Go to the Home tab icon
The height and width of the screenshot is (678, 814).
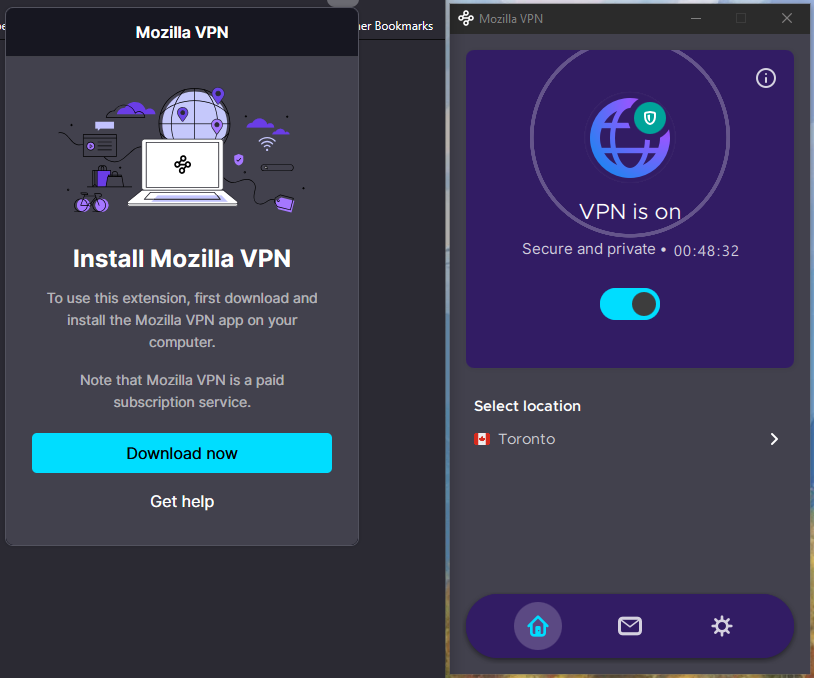pos(538,626)
